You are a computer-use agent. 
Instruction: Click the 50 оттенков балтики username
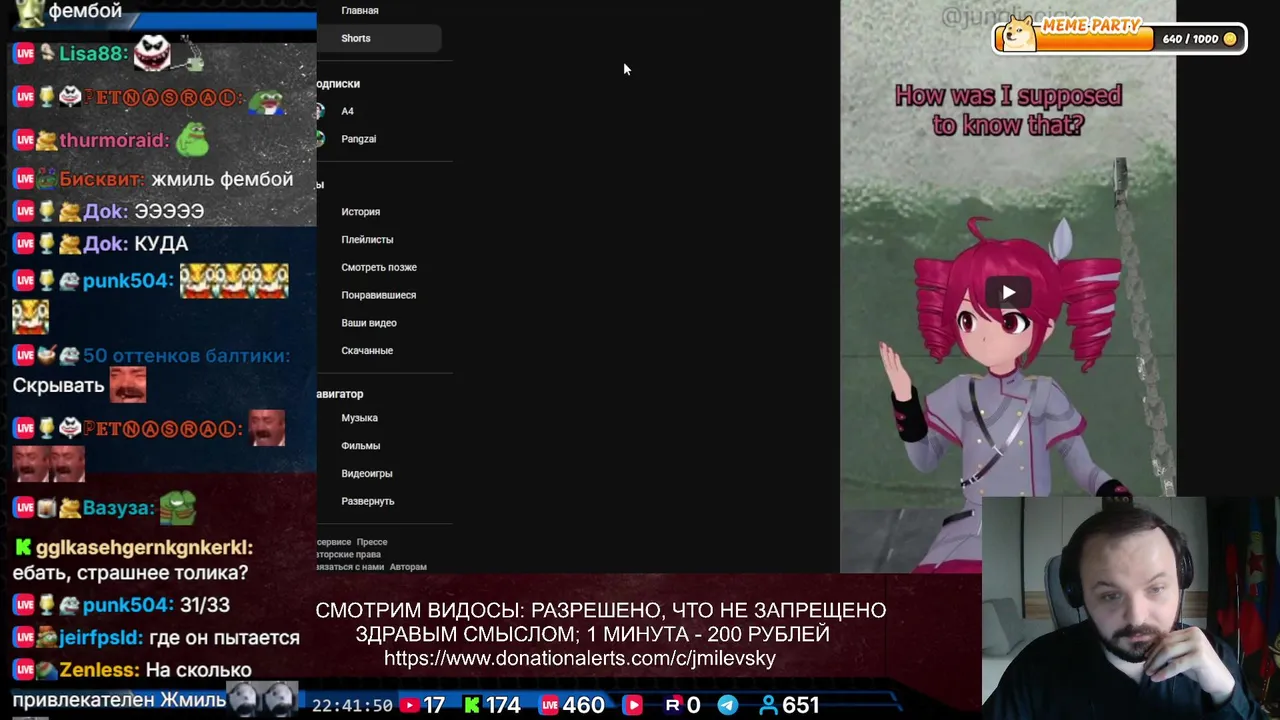tap(186, 356)
